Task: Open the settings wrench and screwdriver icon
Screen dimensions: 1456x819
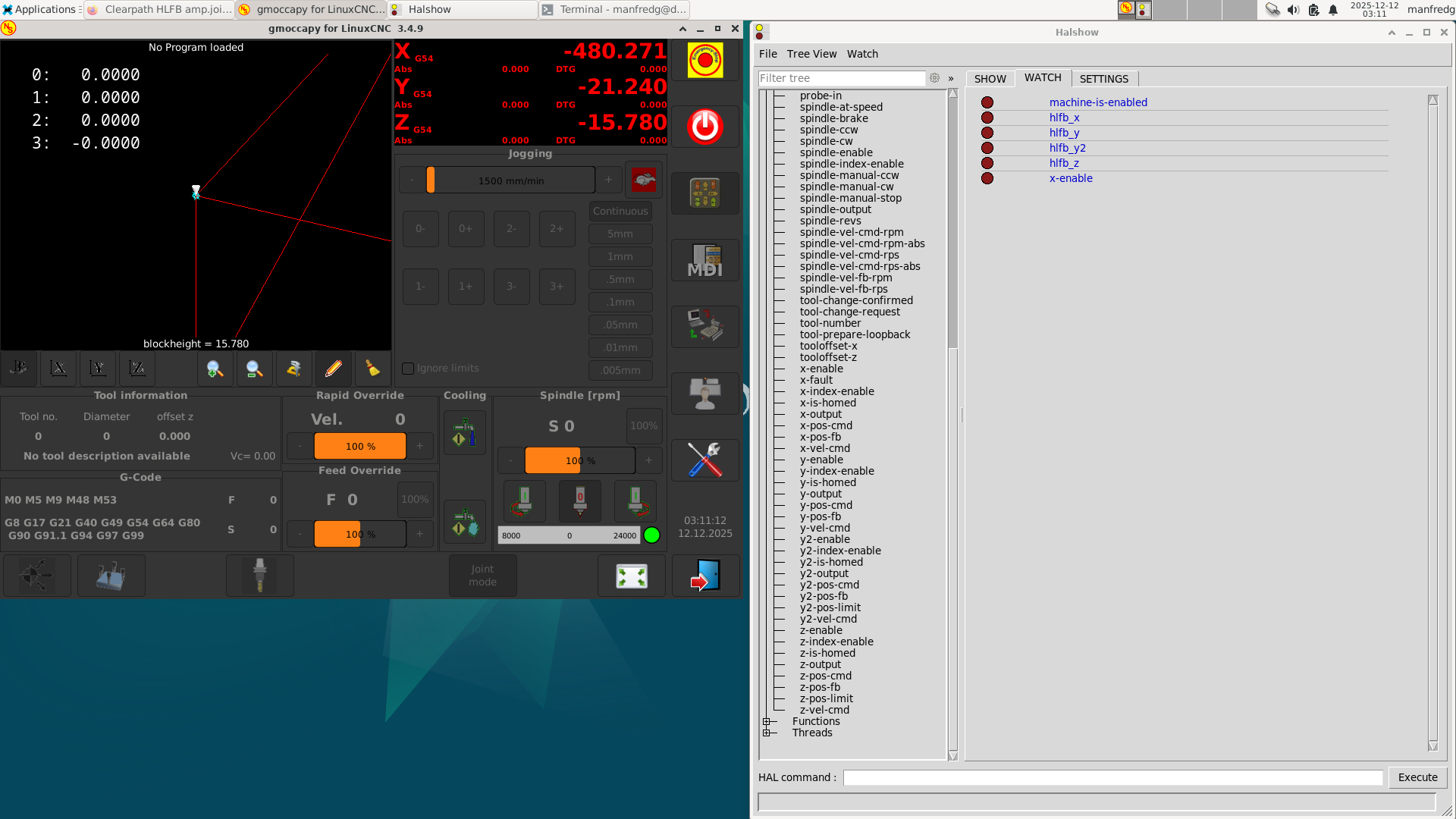Action: pos(704,460)
